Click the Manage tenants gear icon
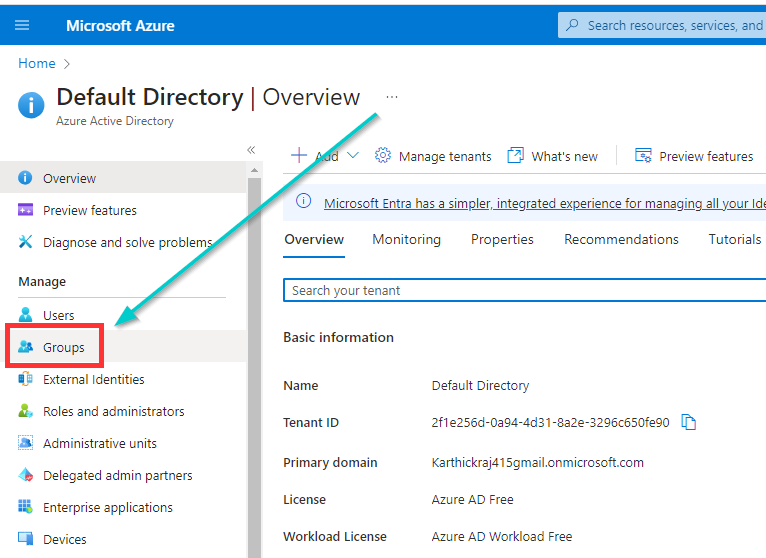766x558 pixels. click(x=383, y=155)
